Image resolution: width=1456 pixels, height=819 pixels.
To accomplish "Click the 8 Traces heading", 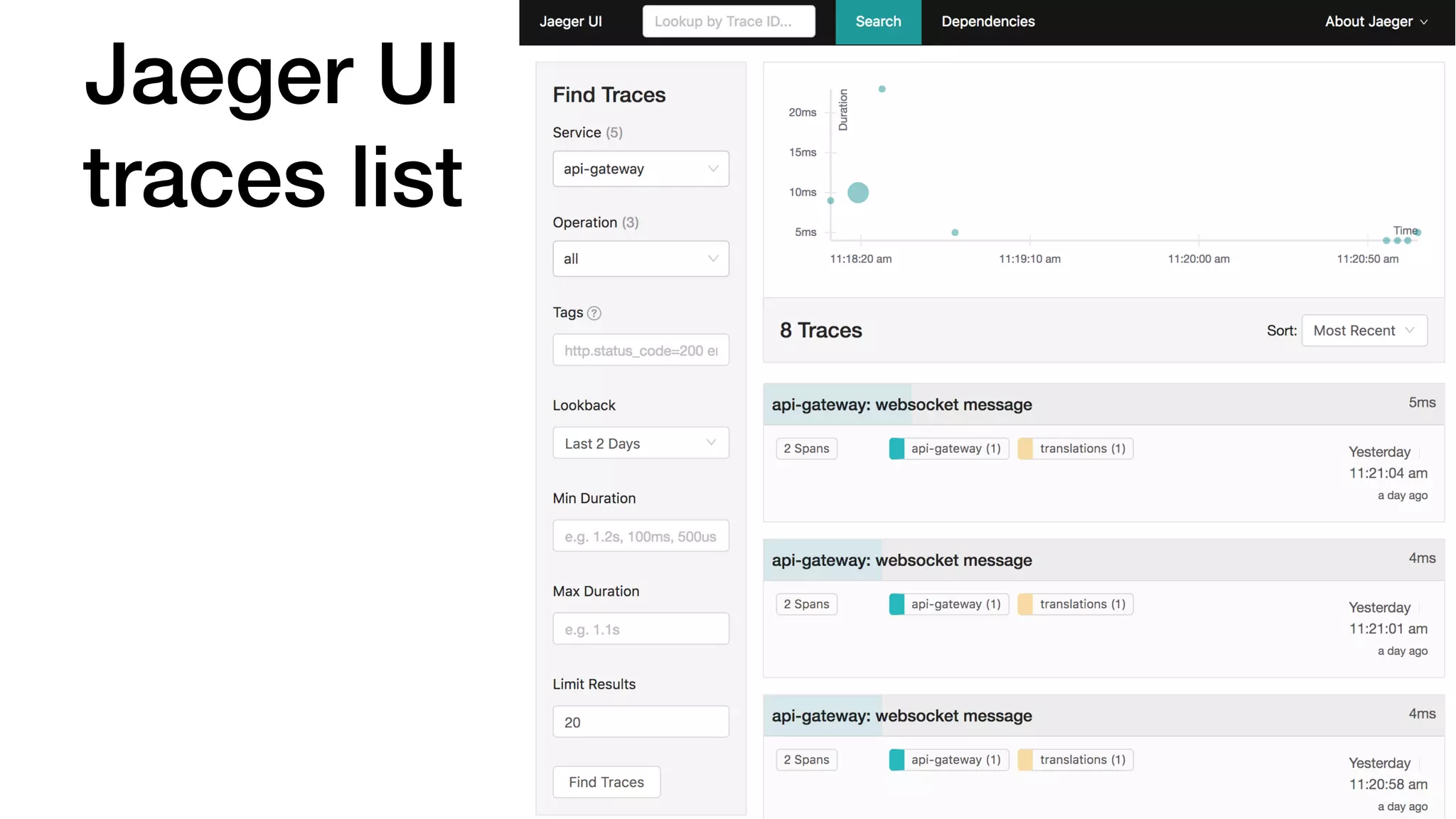I will [820, 331].
